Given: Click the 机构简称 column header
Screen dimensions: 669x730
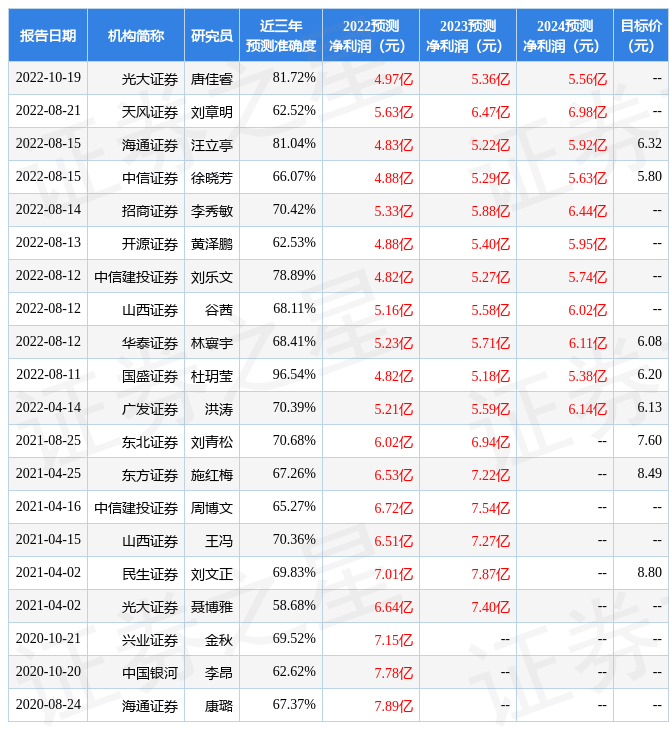Looking at the screenshot, I should [136, 35].
